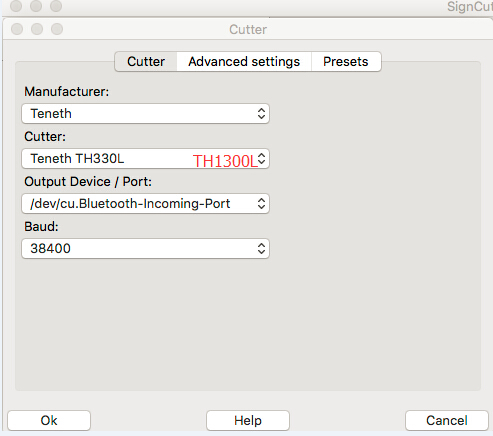
Task: Open the Advanced settings tab
Action: click(244, 62)
